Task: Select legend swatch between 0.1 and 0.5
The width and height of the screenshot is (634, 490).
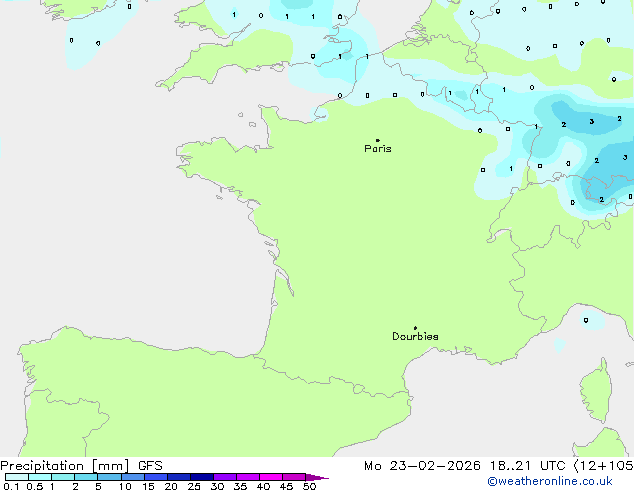Action: 17,477
